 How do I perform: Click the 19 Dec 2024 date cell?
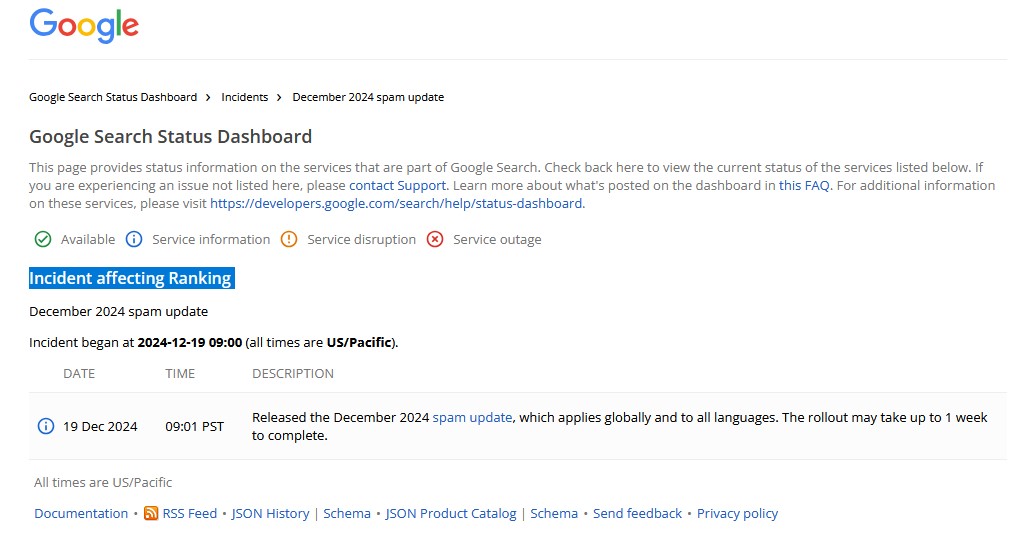pyautogui.click(x=100, y=427)
